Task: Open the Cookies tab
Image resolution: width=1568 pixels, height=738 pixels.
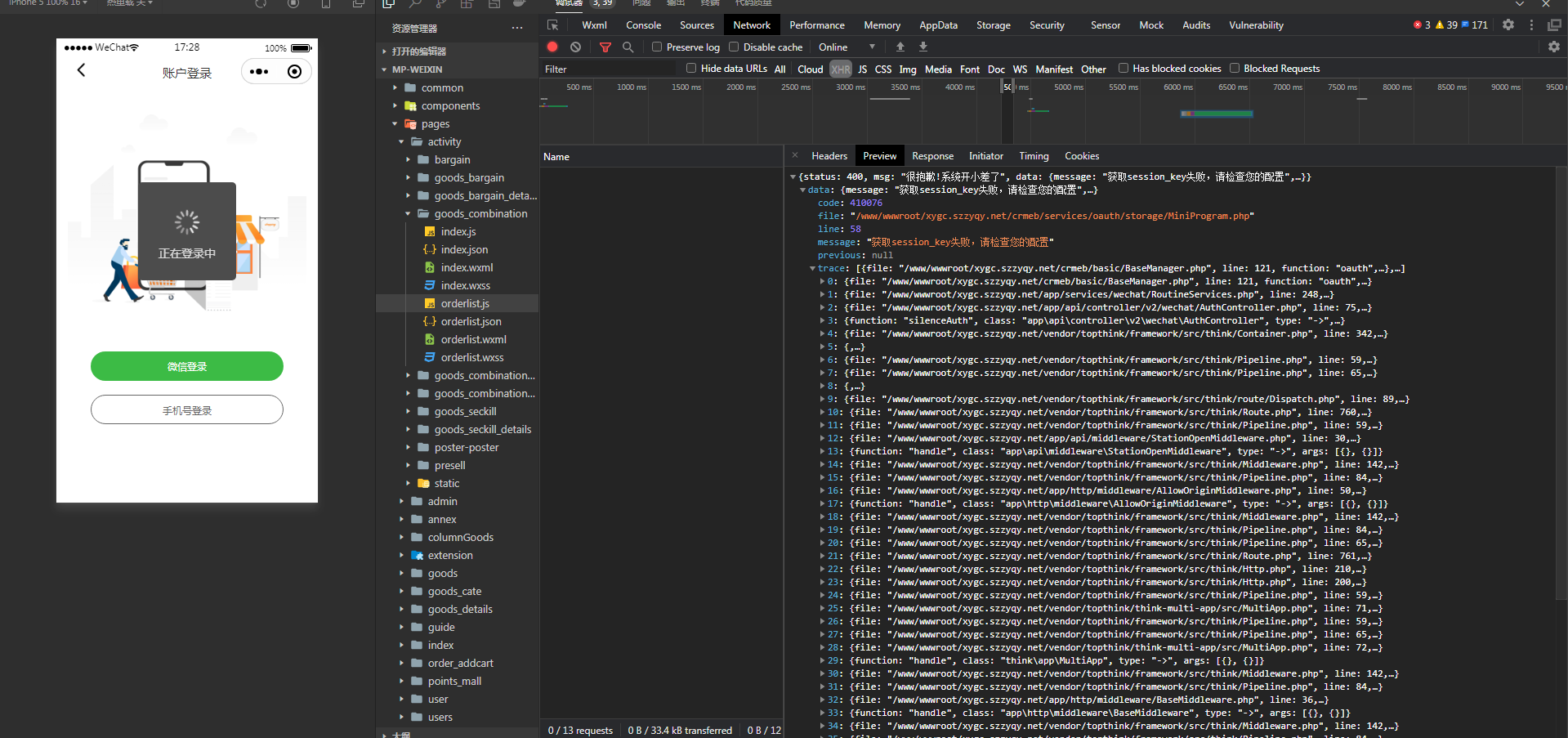Action: (x=1082, y=156)
